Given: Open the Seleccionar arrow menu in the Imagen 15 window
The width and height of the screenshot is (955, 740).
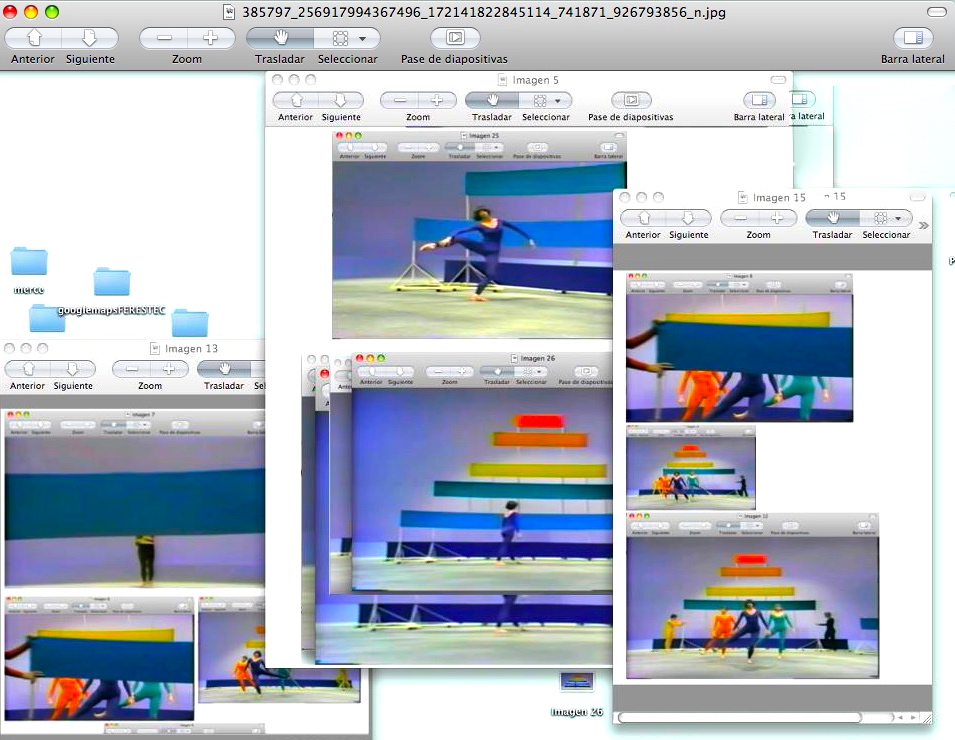Looking at the screenshot, I should 898,219.
